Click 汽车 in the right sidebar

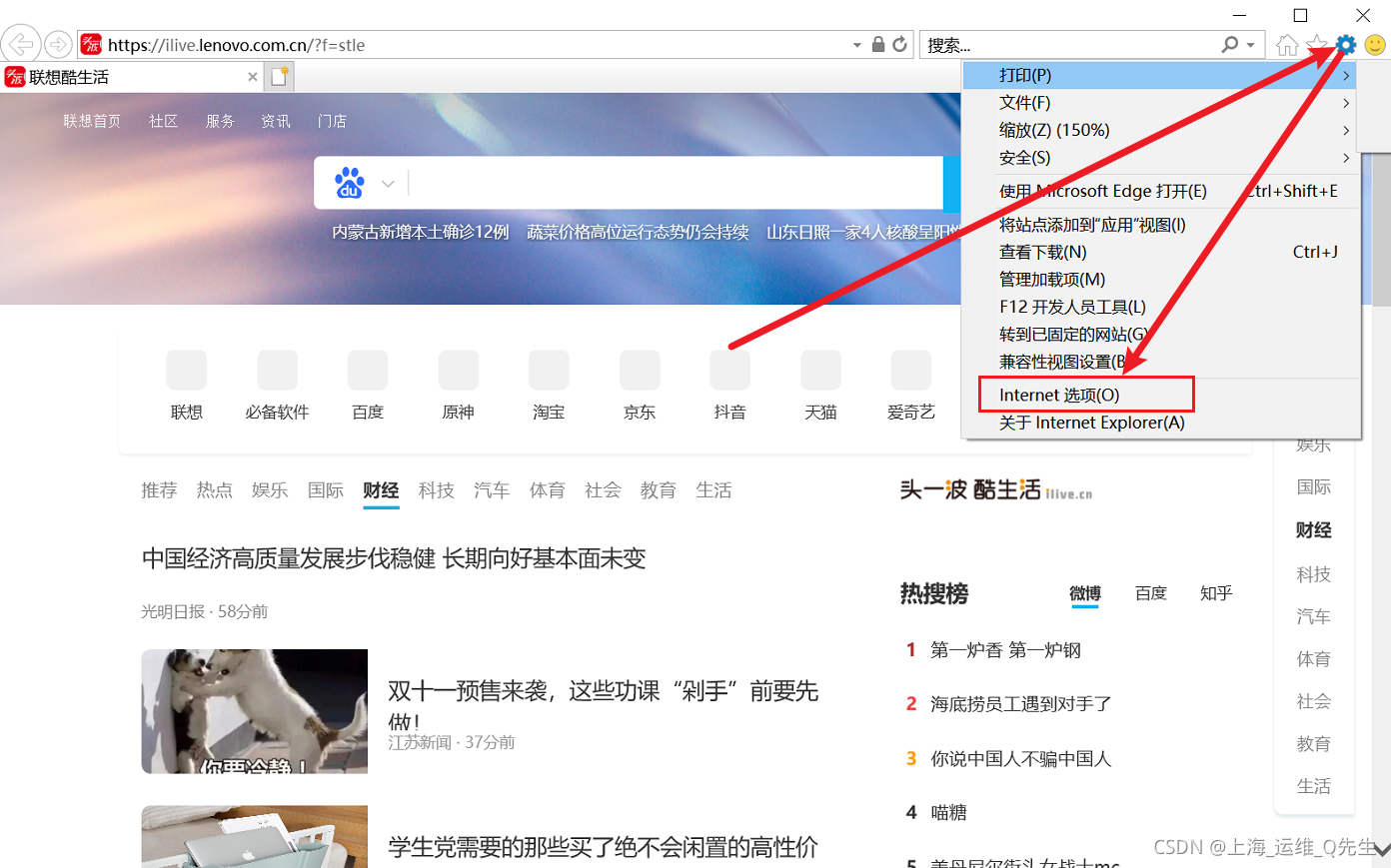pyautogui.click(x=1314, y=616)
